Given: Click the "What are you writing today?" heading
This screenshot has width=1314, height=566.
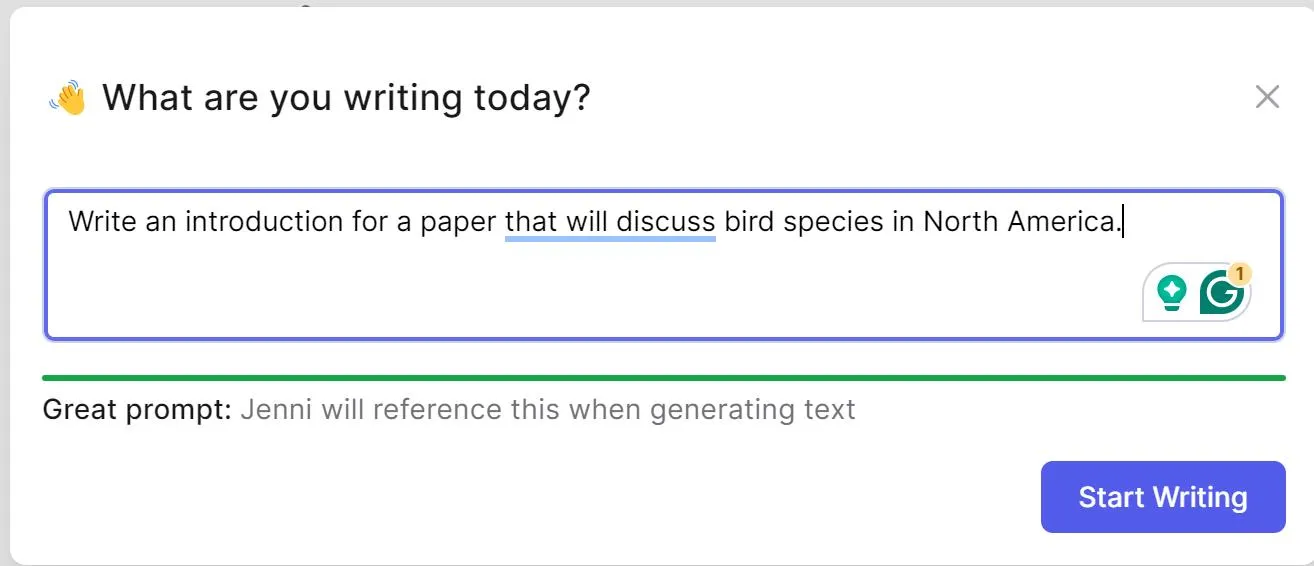Looking at the screenshot, I should [346, 98].
